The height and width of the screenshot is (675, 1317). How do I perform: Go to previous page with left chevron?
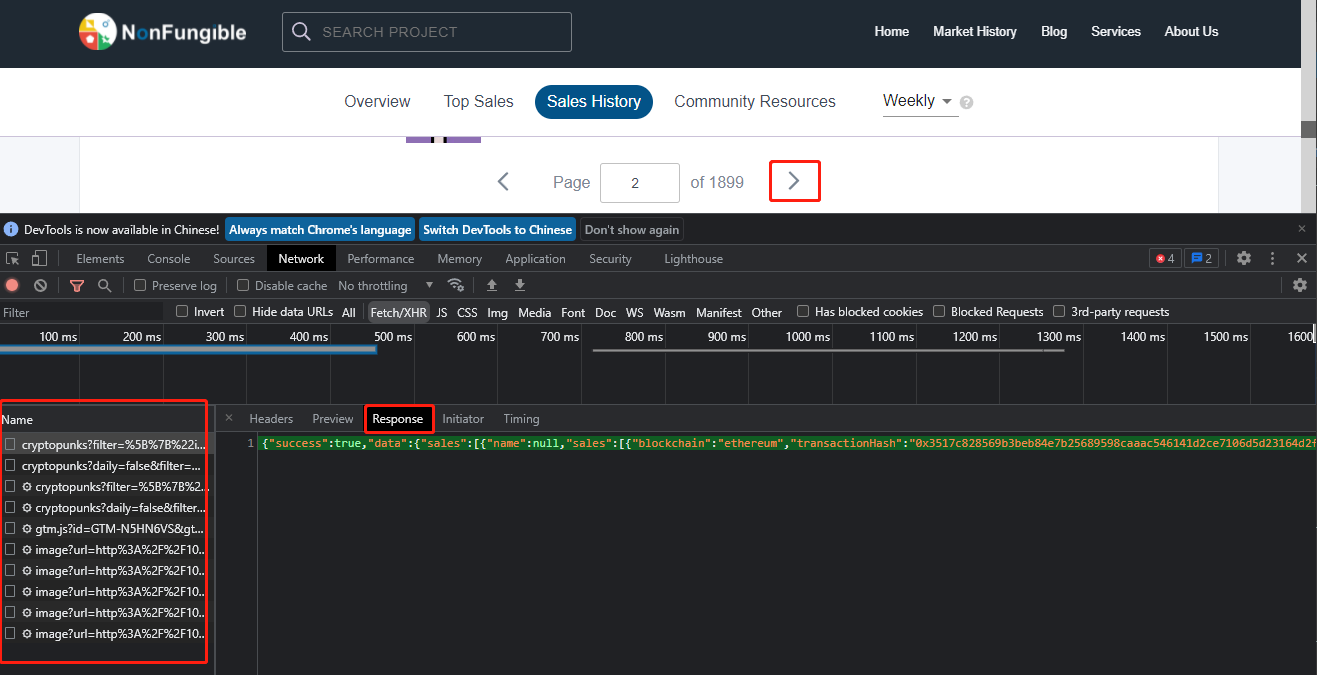coord(504,182)
